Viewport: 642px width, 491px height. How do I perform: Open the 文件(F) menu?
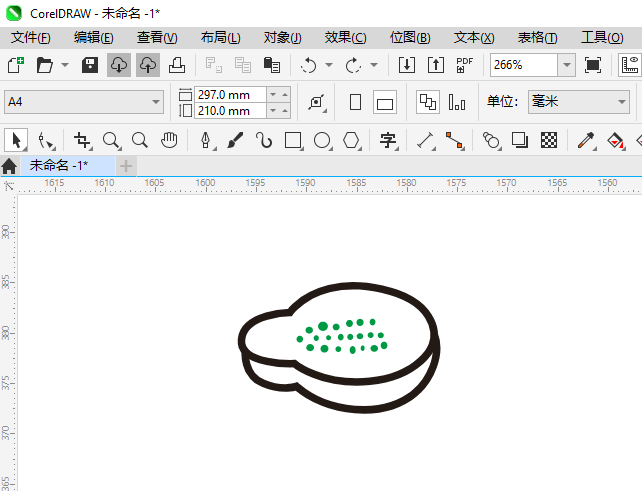31,38
